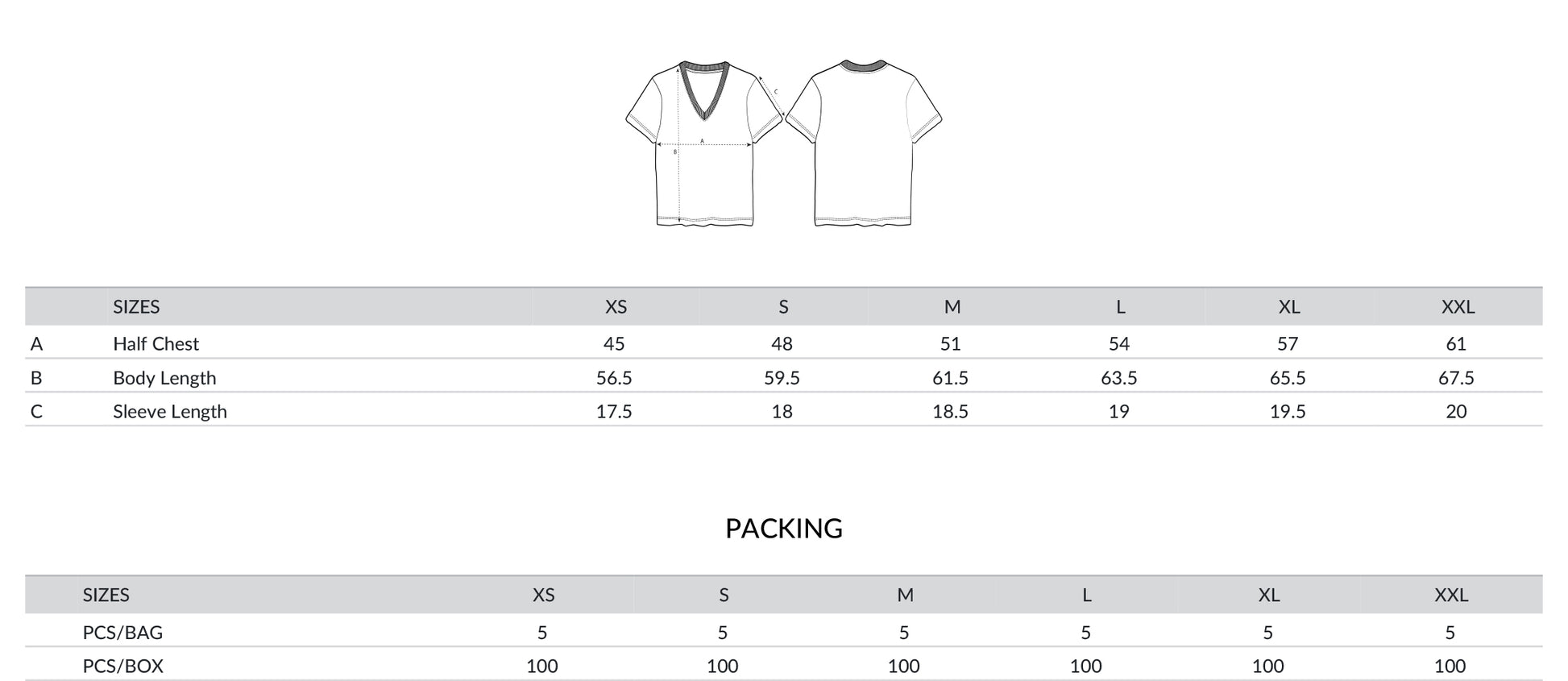
Task: Select the XL column header in packing table
Action: coord(1269,596)
